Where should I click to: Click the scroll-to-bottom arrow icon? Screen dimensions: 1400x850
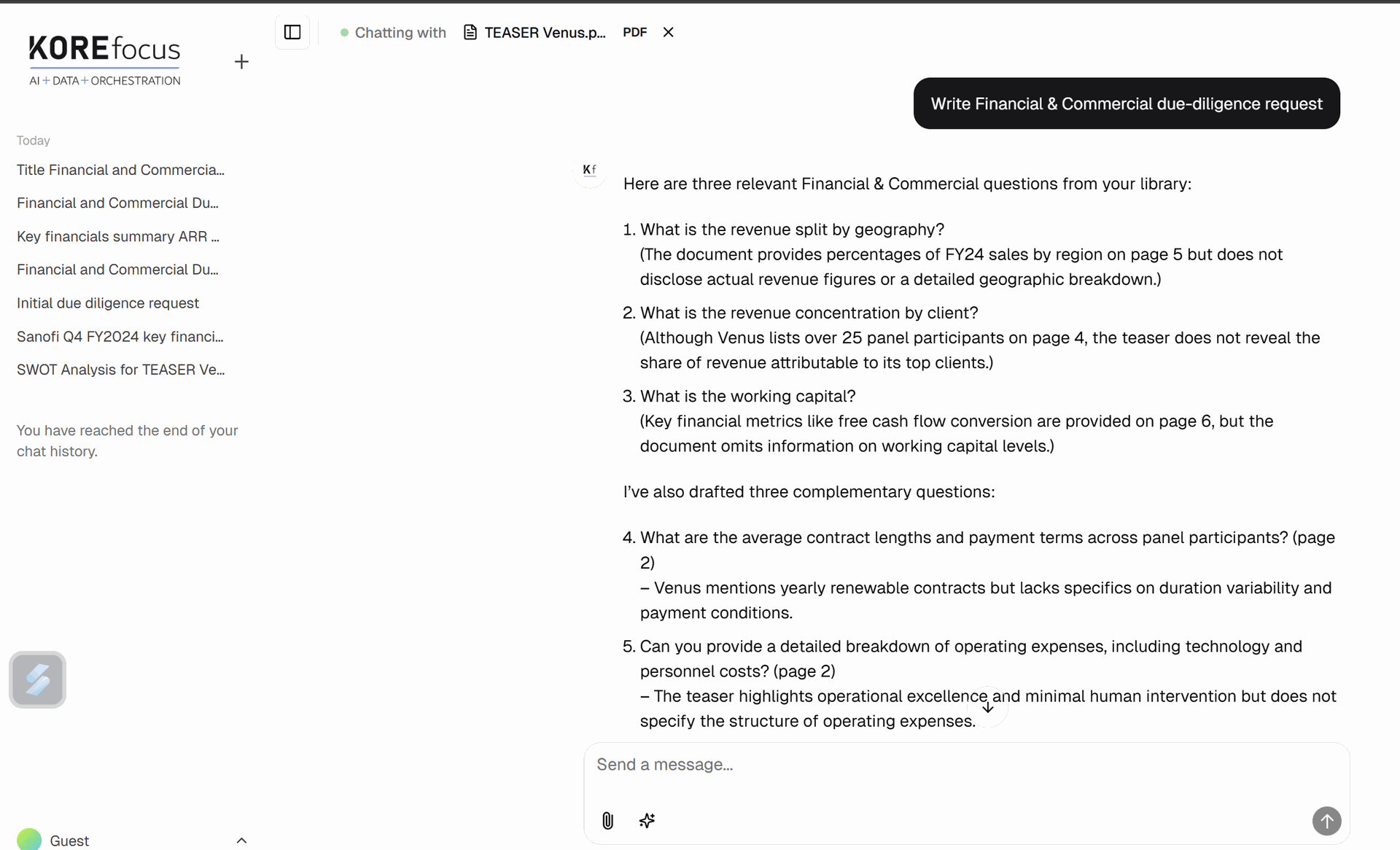987,706
